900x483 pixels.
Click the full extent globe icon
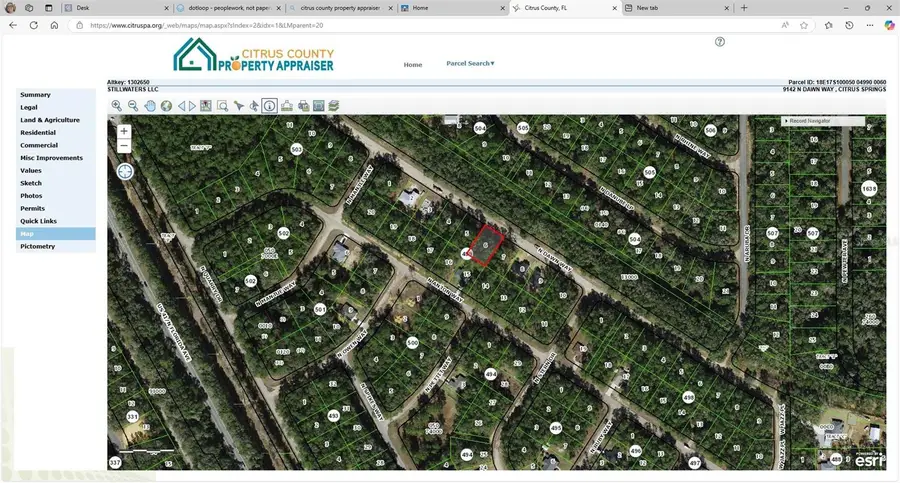(x=166, y=105)
